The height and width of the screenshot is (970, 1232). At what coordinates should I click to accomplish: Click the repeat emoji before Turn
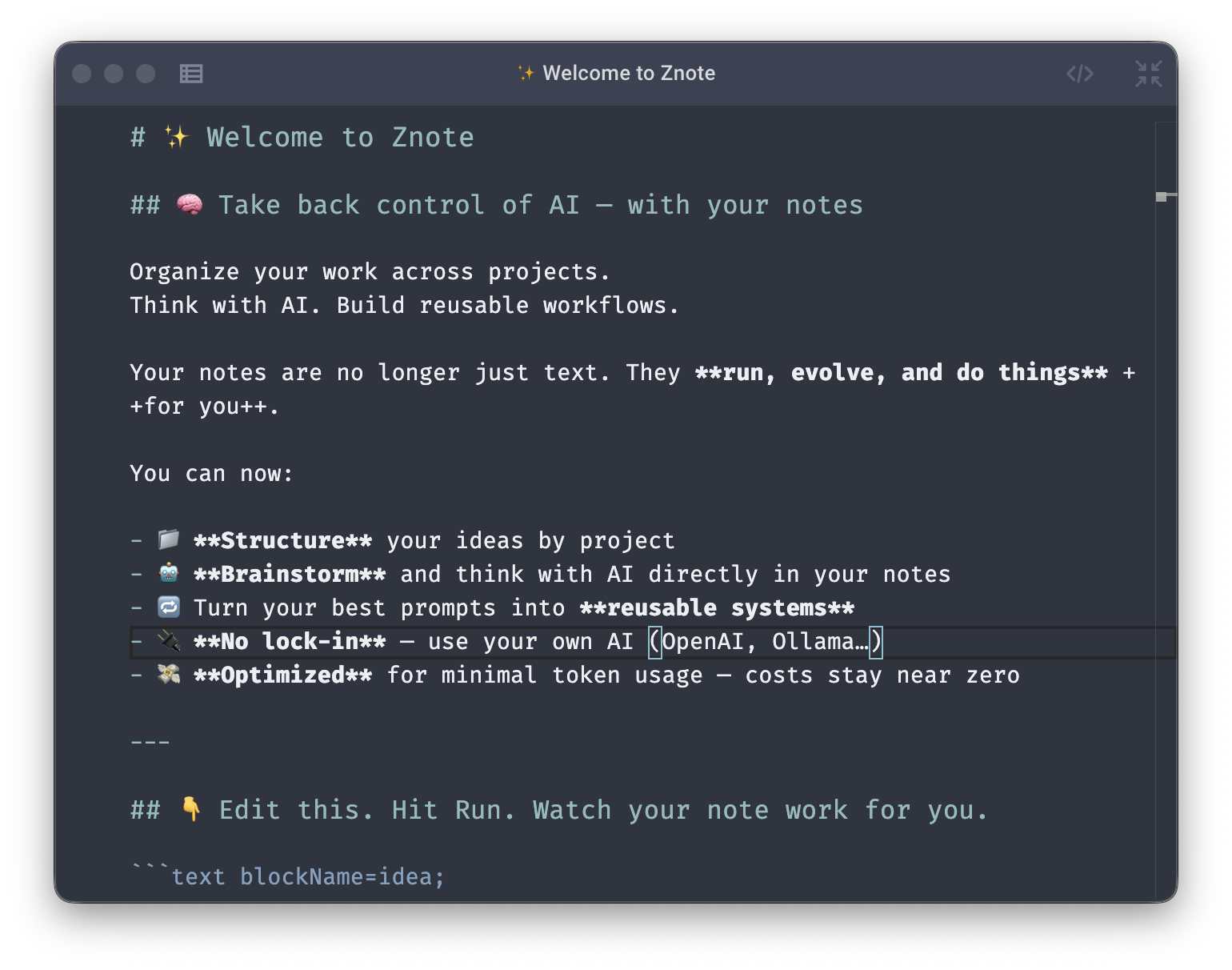169,607
